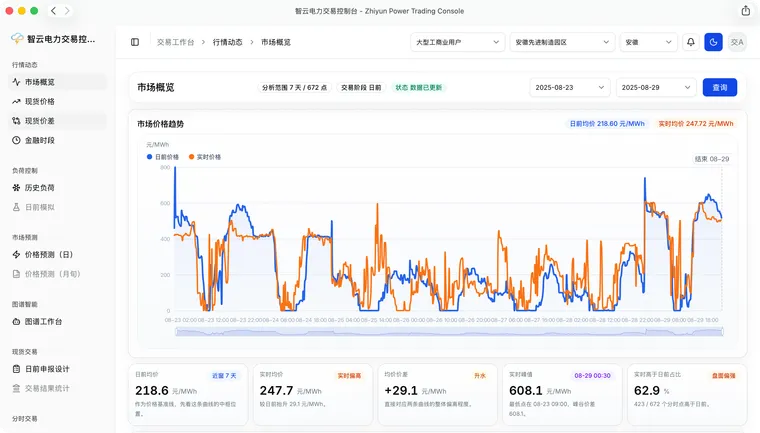Click the 状态 数据已更新 tag

tap(419, 88)
